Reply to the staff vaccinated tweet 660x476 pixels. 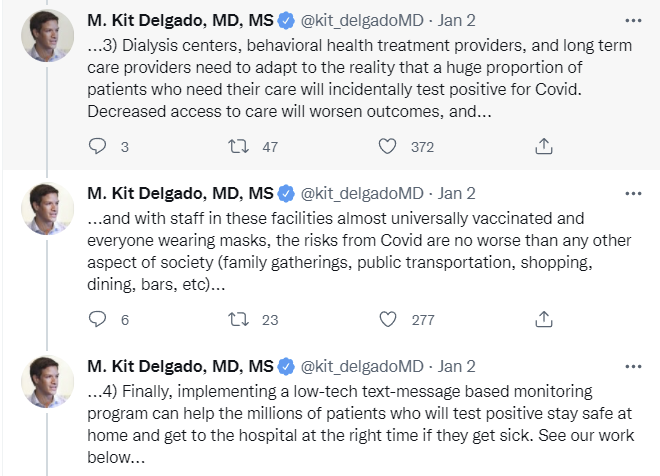[x=97, y=319]
